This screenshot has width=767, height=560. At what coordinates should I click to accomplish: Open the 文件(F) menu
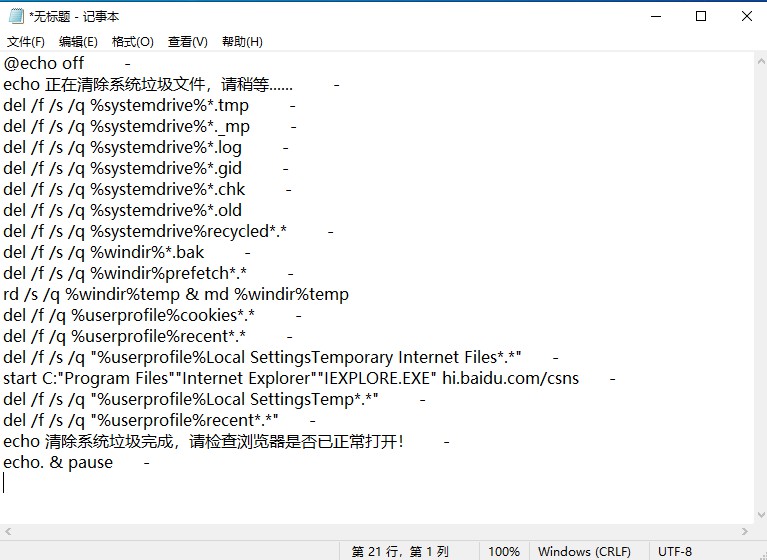[25, 41]
